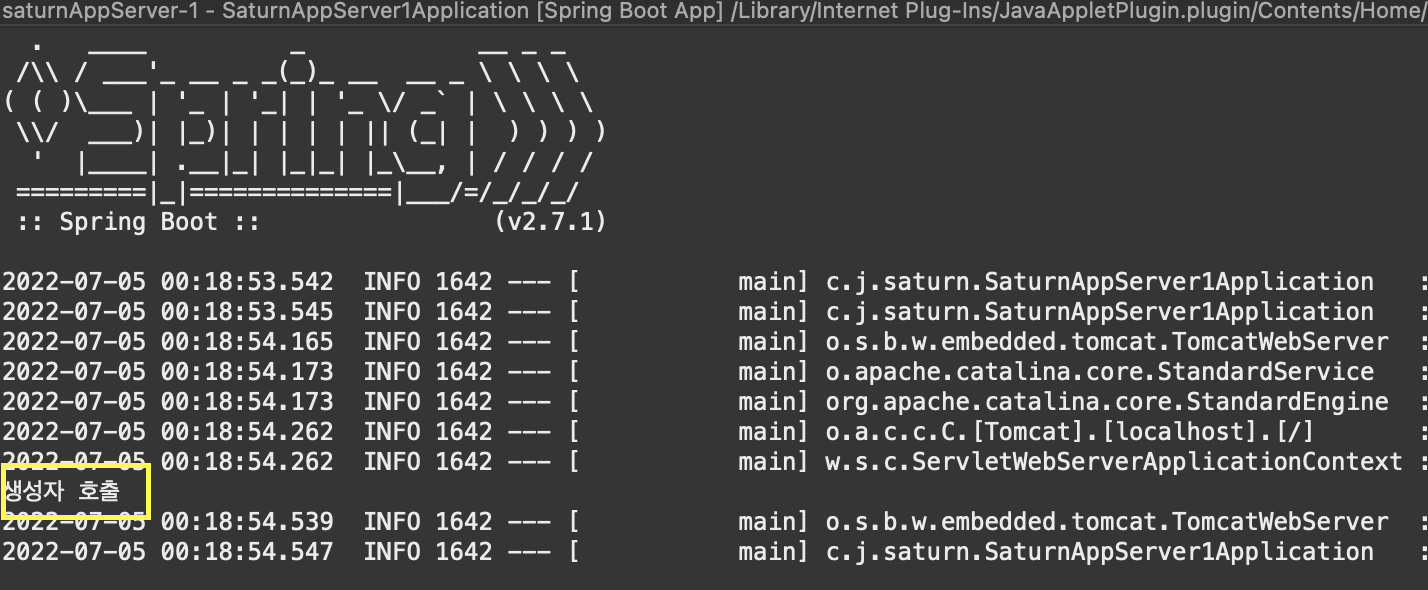This screenshot has height=590, width=1428.
Task: Click the ":: Spring Boot ::" banner label
Action: [x=138, y=221]
